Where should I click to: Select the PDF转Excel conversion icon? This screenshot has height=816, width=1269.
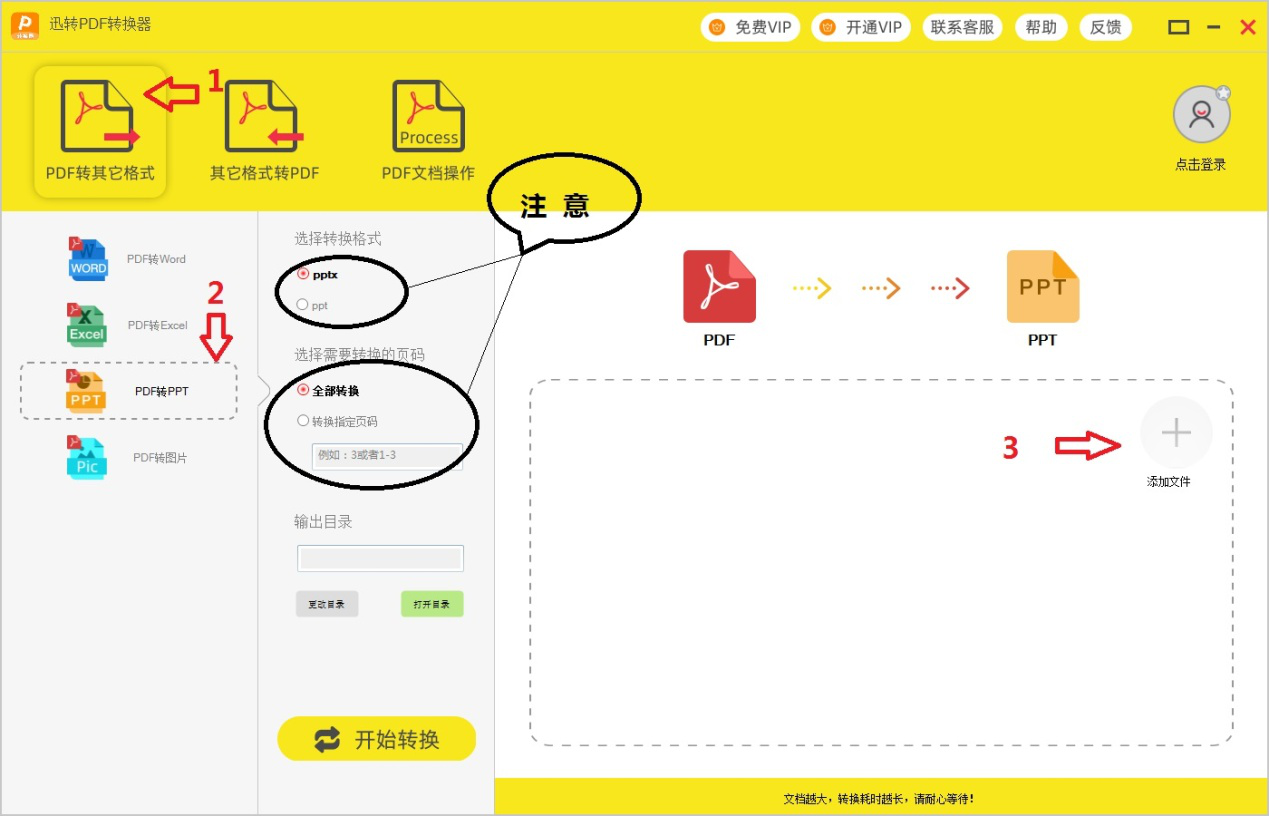[x=86, y=324]
